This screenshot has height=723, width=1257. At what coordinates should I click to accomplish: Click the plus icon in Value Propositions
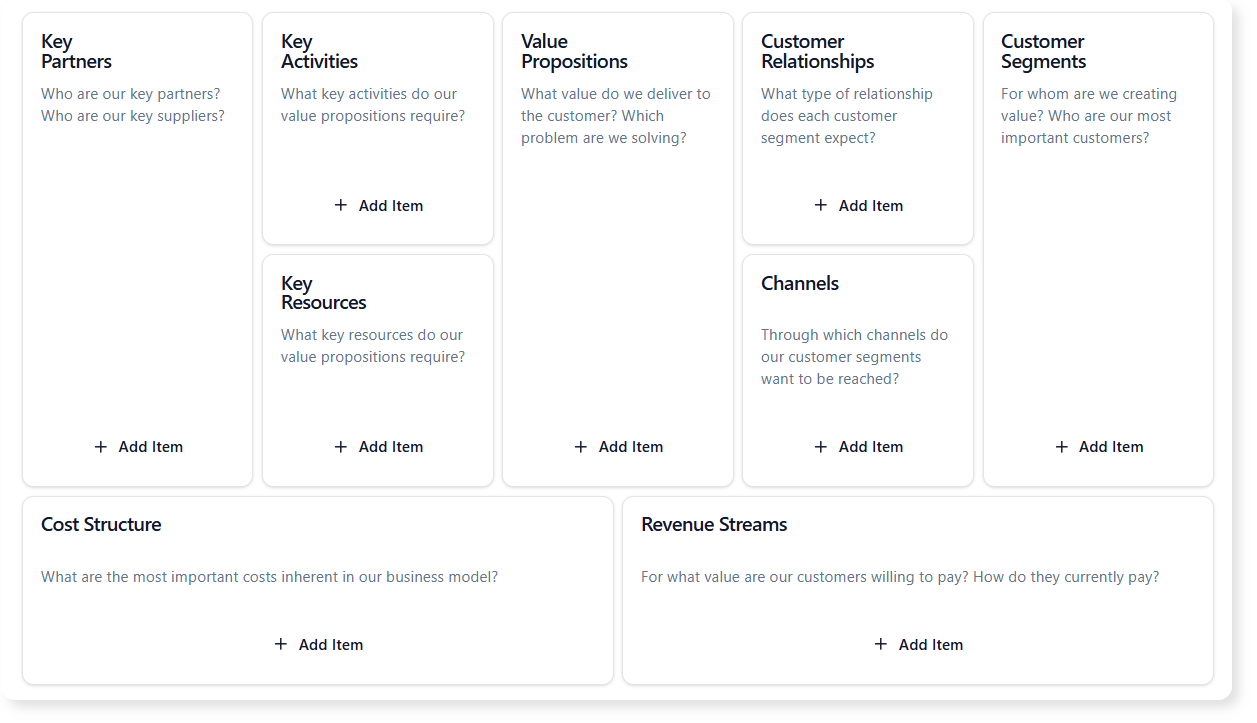[x=580, y=447]
